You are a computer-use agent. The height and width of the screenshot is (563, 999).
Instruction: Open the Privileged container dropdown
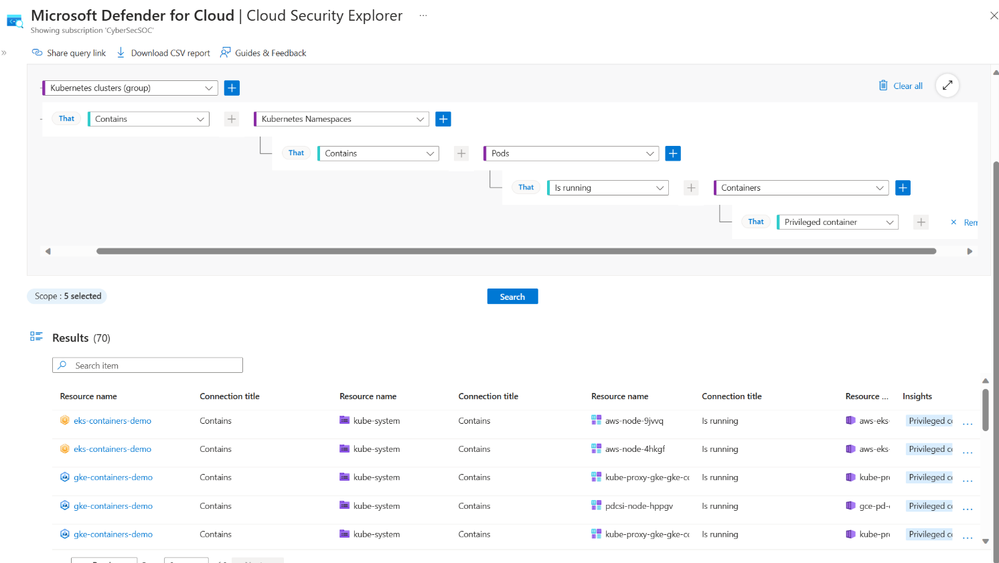tap(838, 222)
